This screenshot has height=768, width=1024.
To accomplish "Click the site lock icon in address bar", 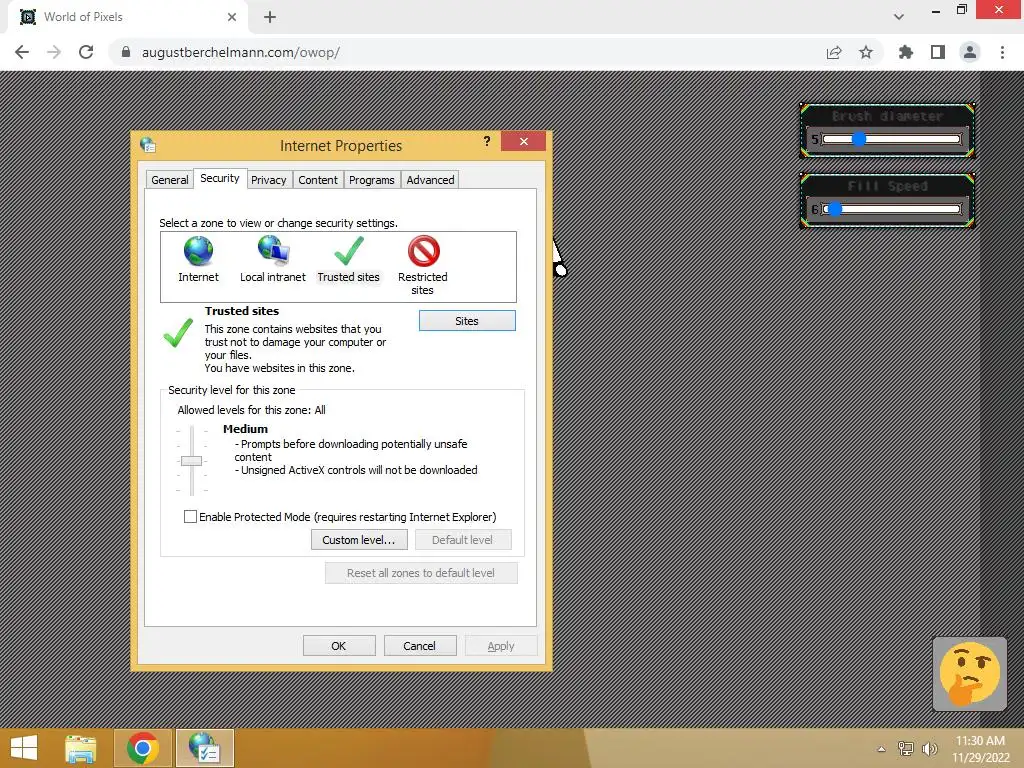I will (126, 52).
